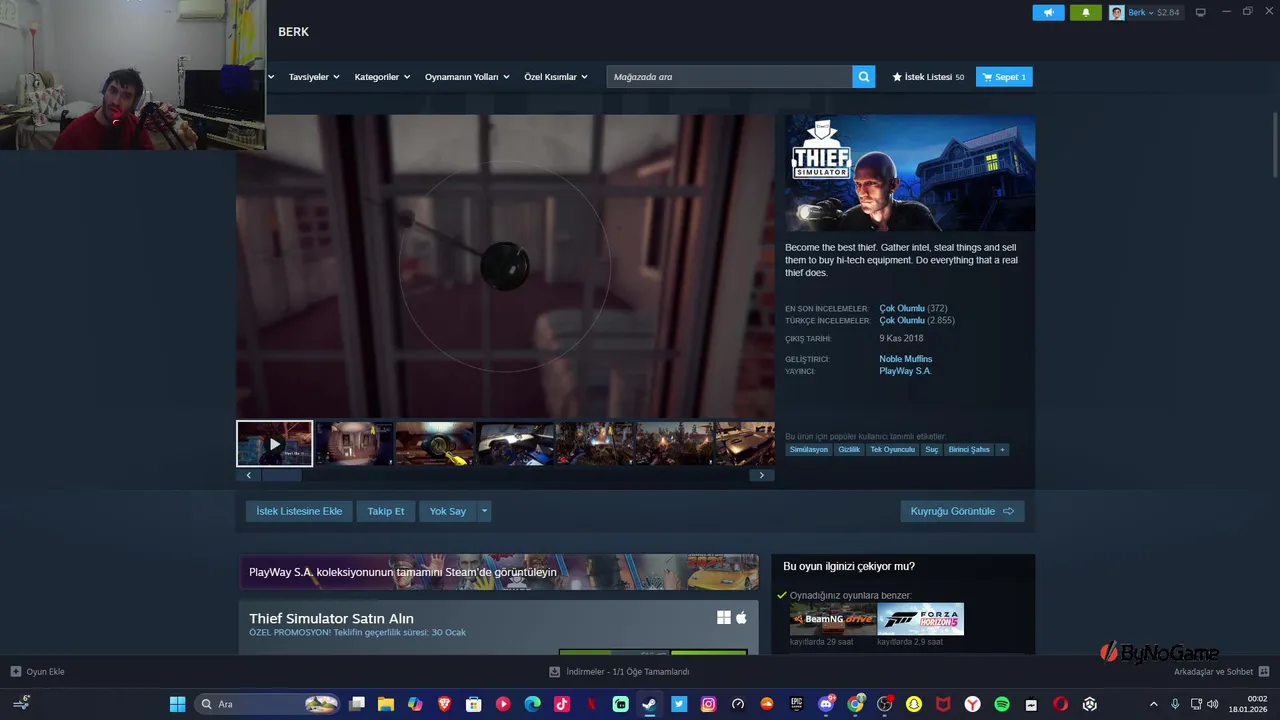The width and height of the screenshot is (1280, 720).
Task: Click the Thief Simulator header image
Action: point(910,173)
